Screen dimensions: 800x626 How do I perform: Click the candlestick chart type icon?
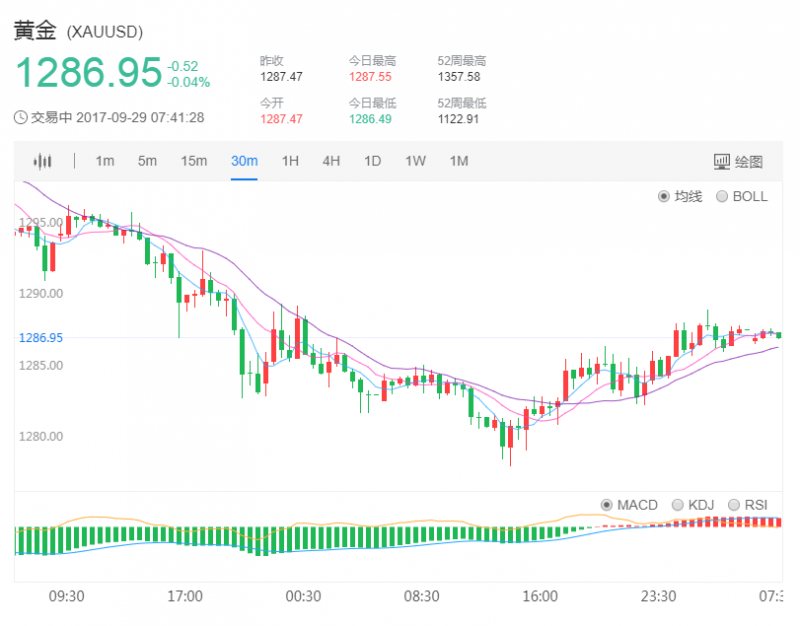(x=42, y=161)
